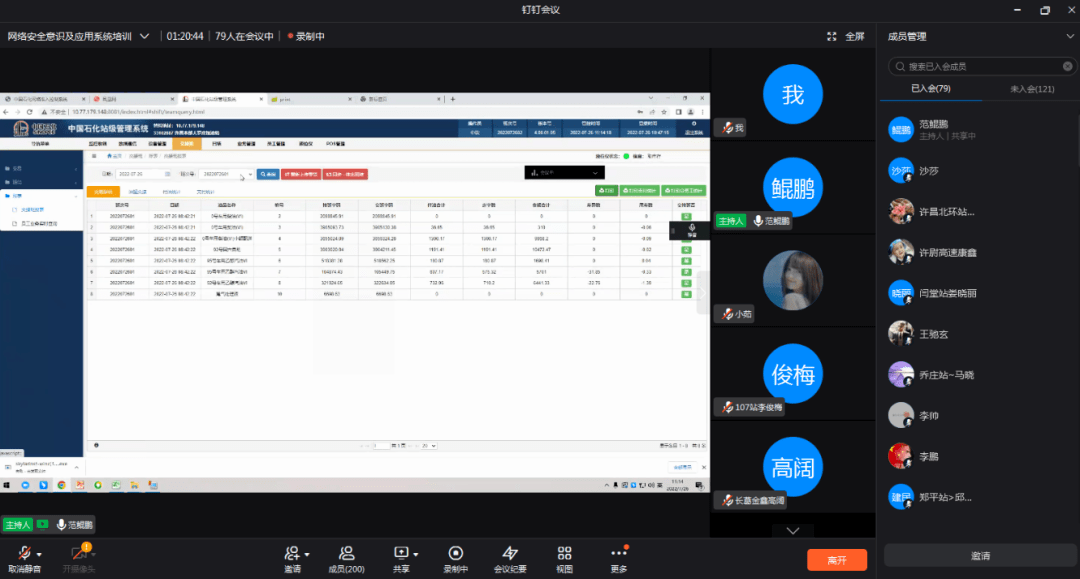Switch to 未入会(121) tab
This screenshot has width=1080, height=579.
(1032, 89)
